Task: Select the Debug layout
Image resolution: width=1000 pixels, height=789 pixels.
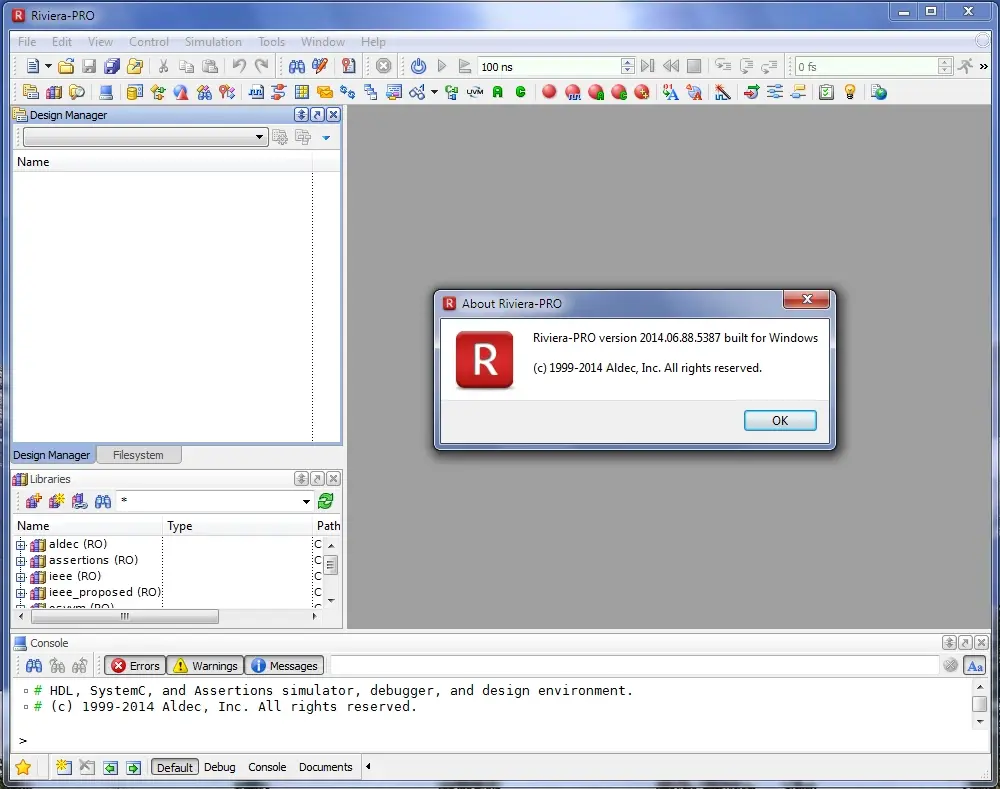Action: tap(219, 767)
